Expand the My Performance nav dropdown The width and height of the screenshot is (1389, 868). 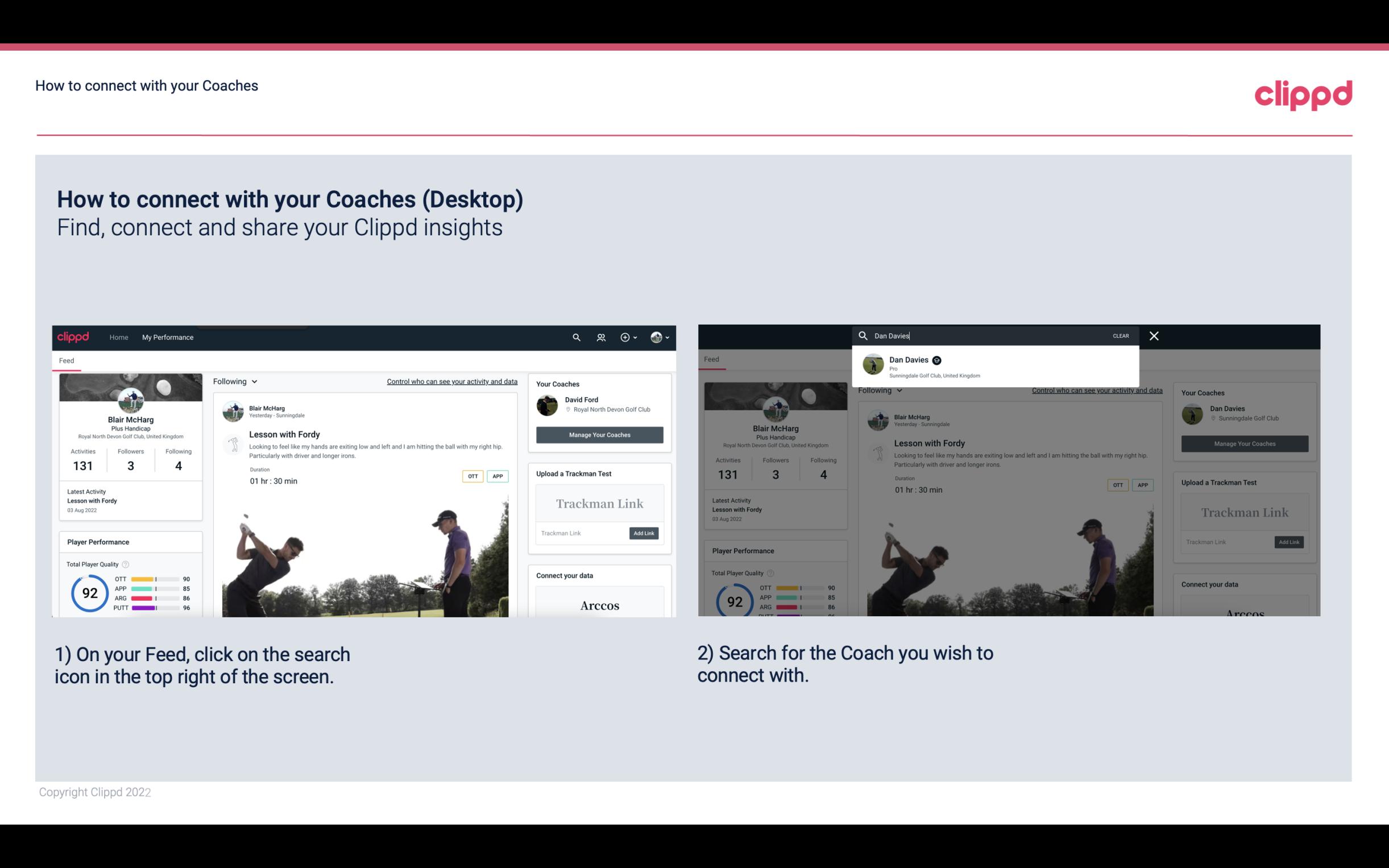168,337
